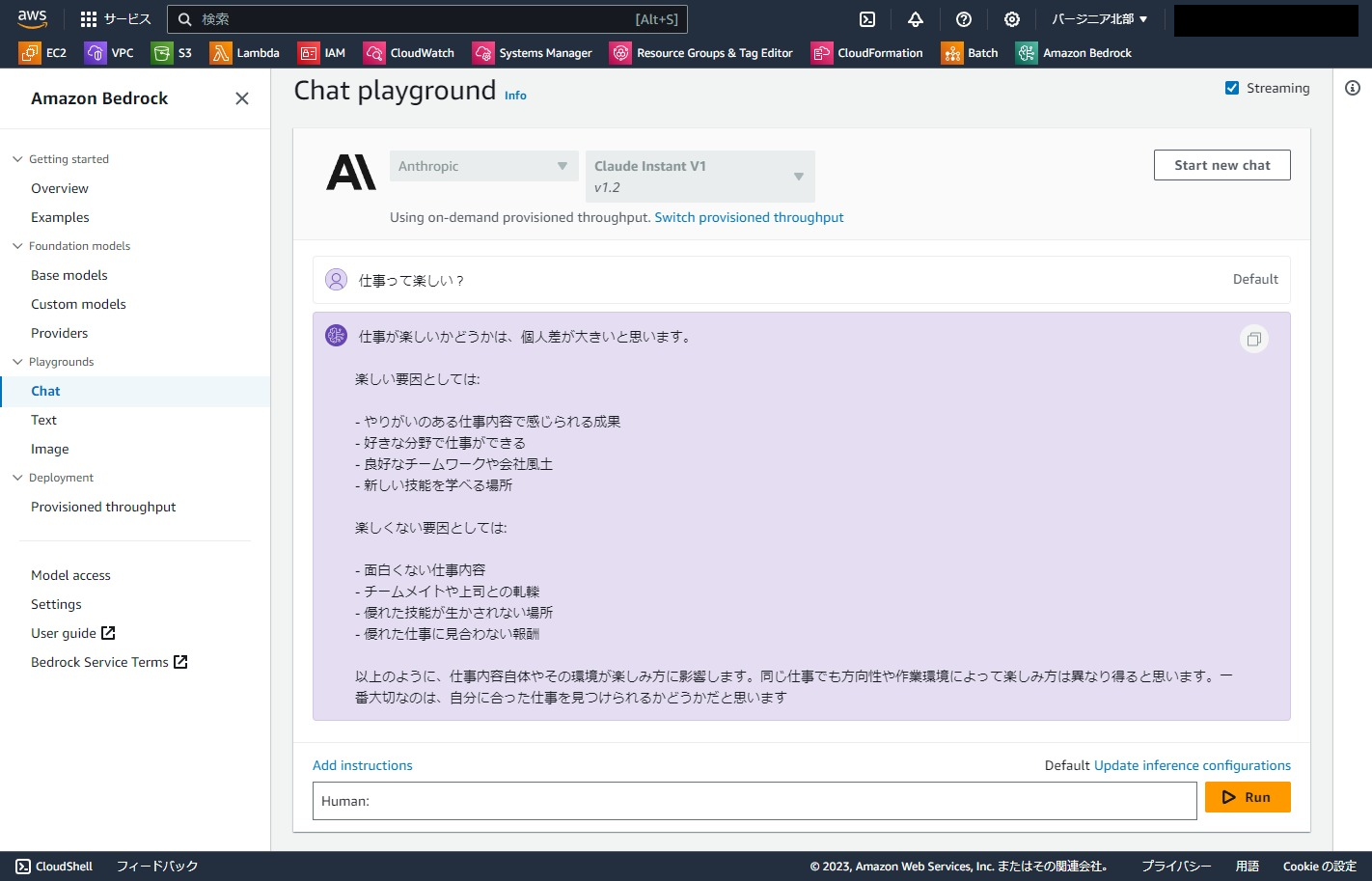The width and height of the screenshot is (1372, 881).
Task: Click the assistant avatar icon in response
Action: pyautogui.click(x=336, y=336)
